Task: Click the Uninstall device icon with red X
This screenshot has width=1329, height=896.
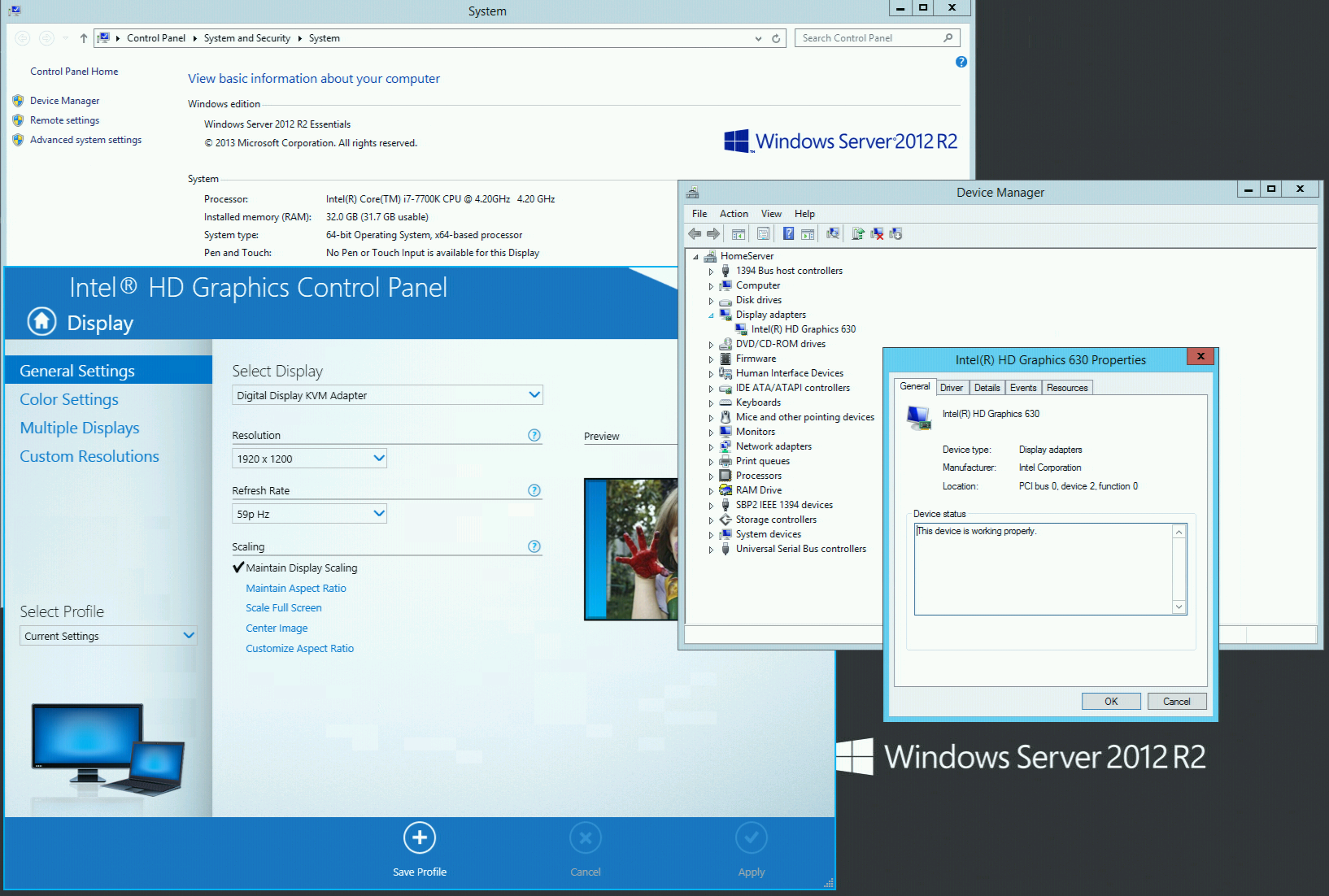Action: (x=877, y=234)
